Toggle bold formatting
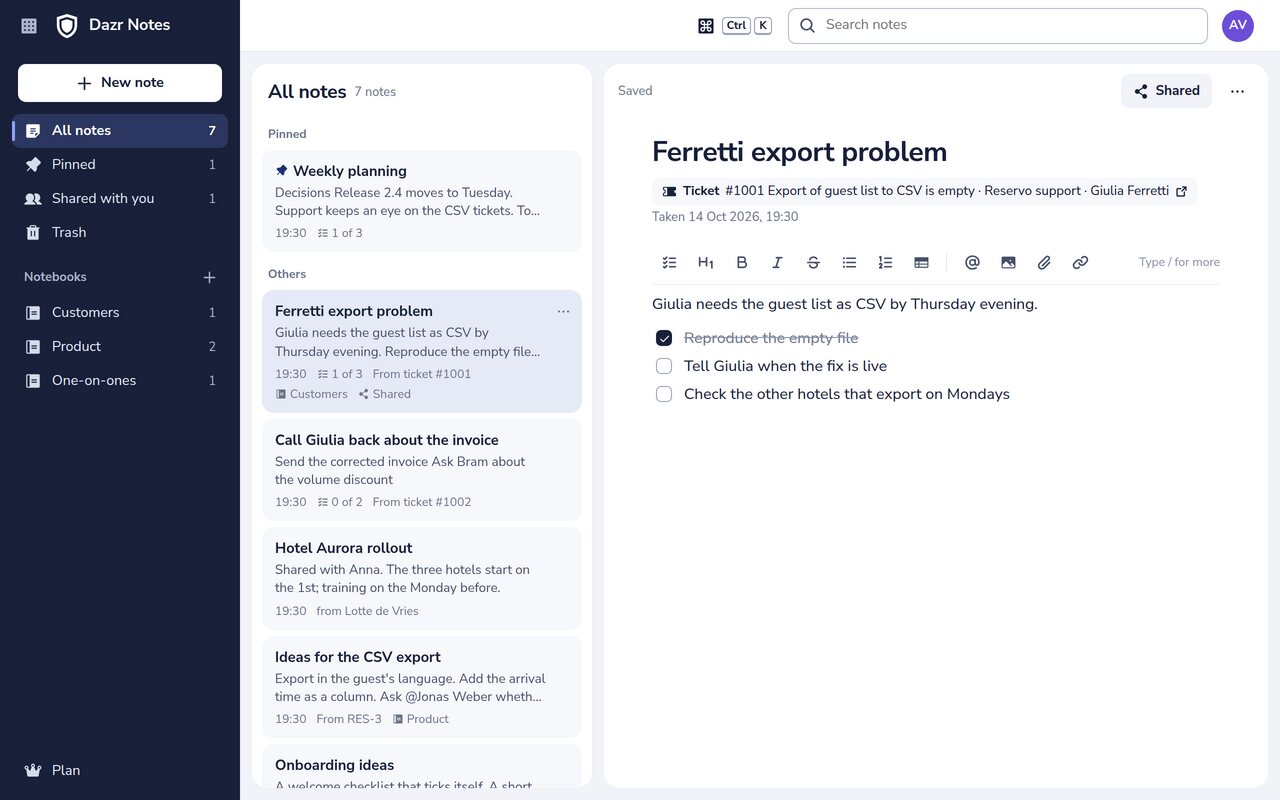Screen dimensions: 1280x800 [742, 262]
